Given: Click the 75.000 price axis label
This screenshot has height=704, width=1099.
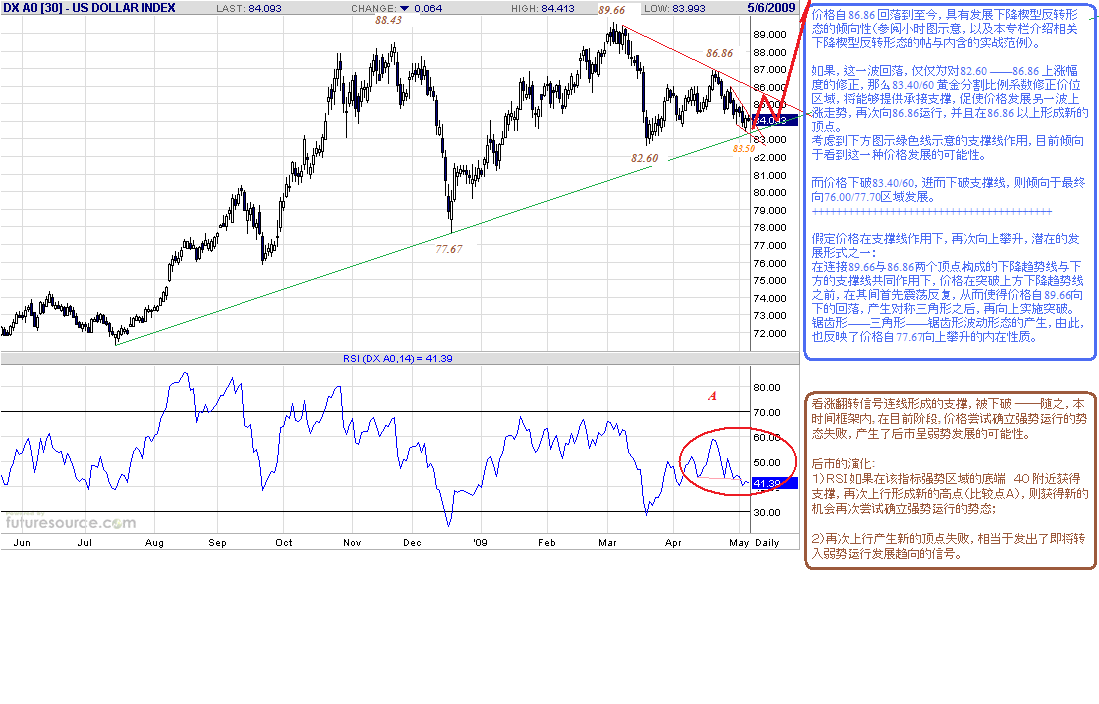Looking at the screenshot, I should coord(770,280).
